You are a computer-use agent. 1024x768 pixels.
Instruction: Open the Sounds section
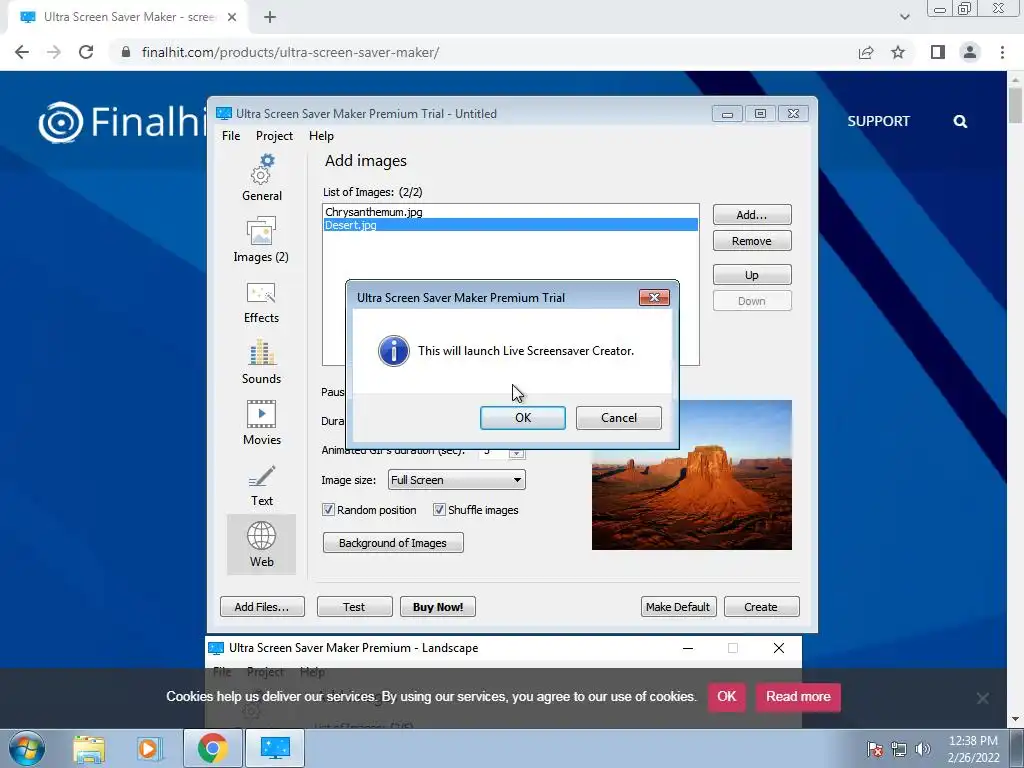[261, 362]
